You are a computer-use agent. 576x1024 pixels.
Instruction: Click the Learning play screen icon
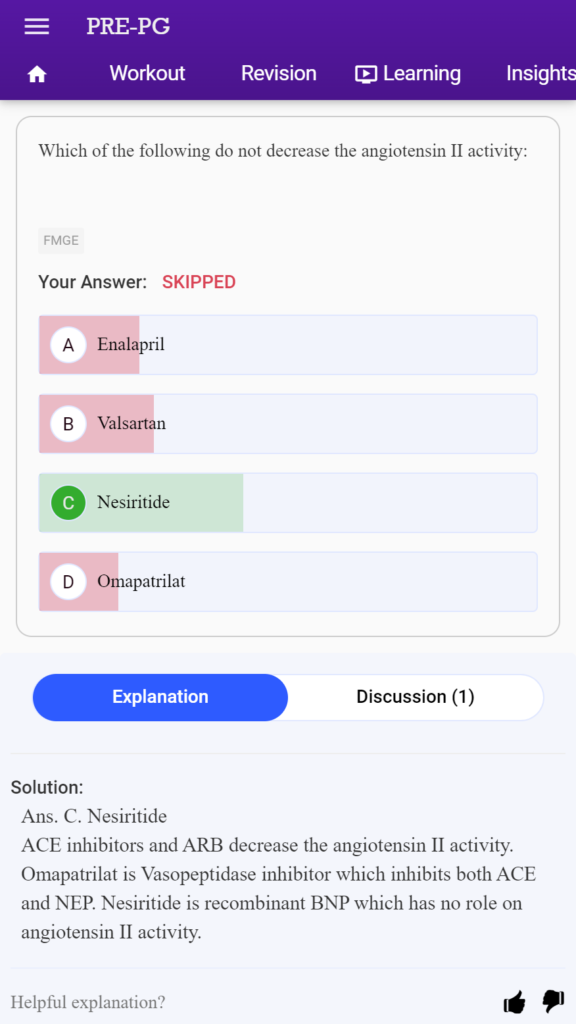click(x=366, y=74)
